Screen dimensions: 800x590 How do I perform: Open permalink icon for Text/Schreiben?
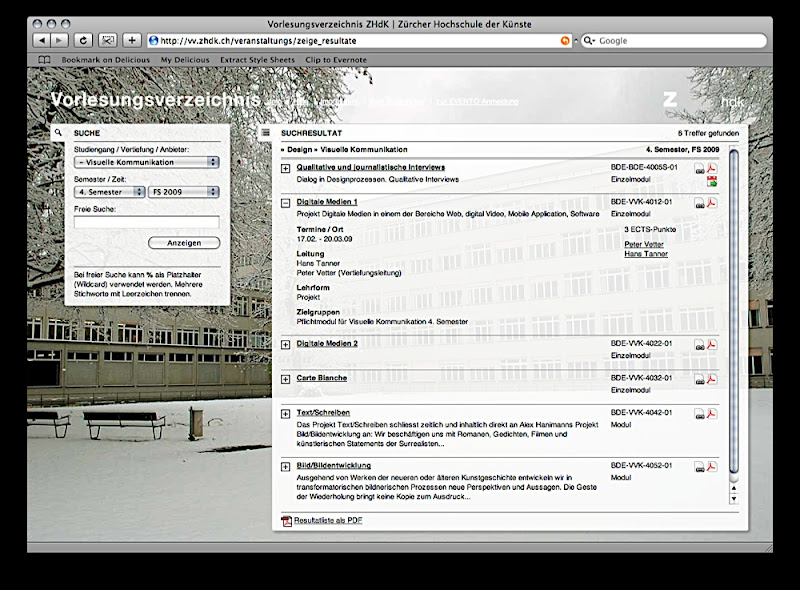coord(699,415)
